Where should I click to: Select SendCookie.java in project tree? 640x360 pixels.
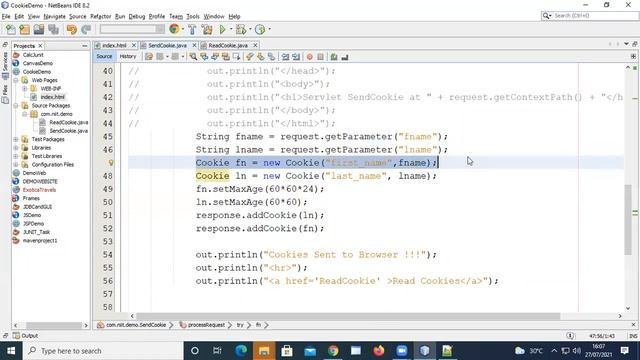pyautogui.click(x=68, y=131)
